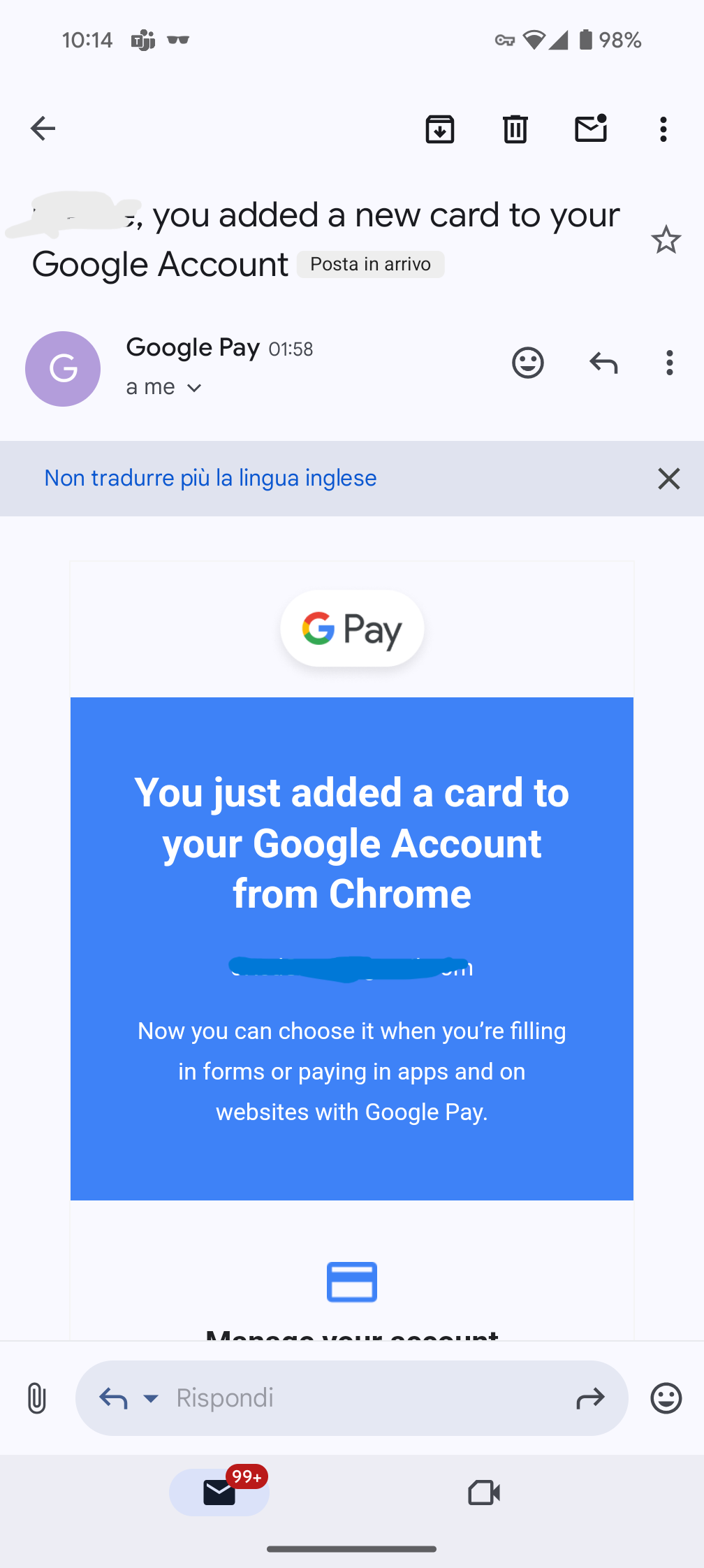Viewport: 704px width, 1568px height.
Task: Delete this email with trash icon
Action: (515, 129)
